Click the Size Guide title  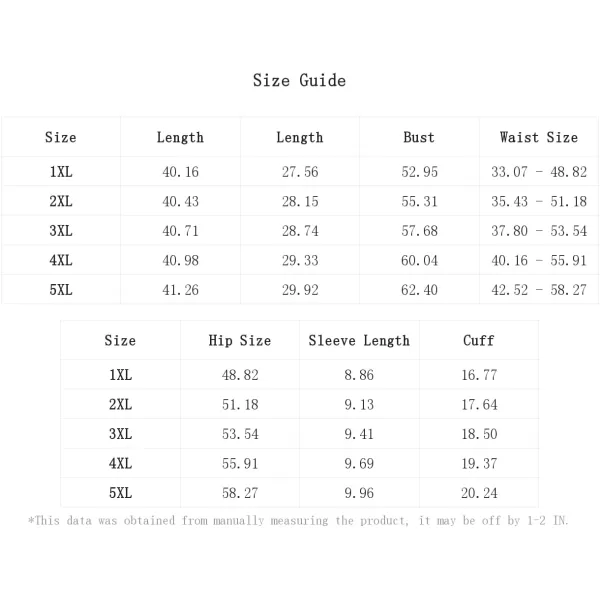click(x=299, y=81)
